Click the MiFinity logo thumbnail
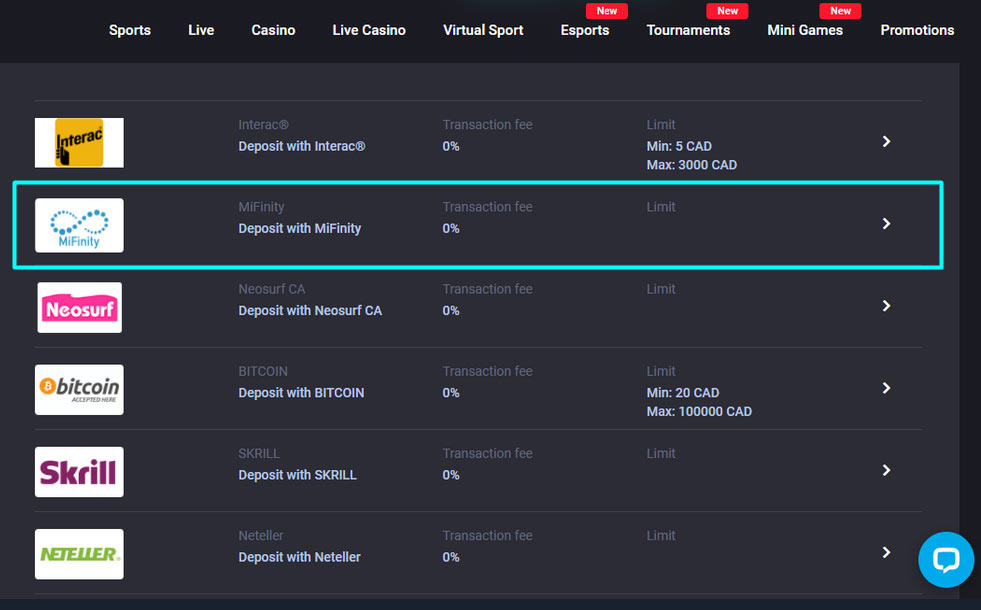 [79, 225]
